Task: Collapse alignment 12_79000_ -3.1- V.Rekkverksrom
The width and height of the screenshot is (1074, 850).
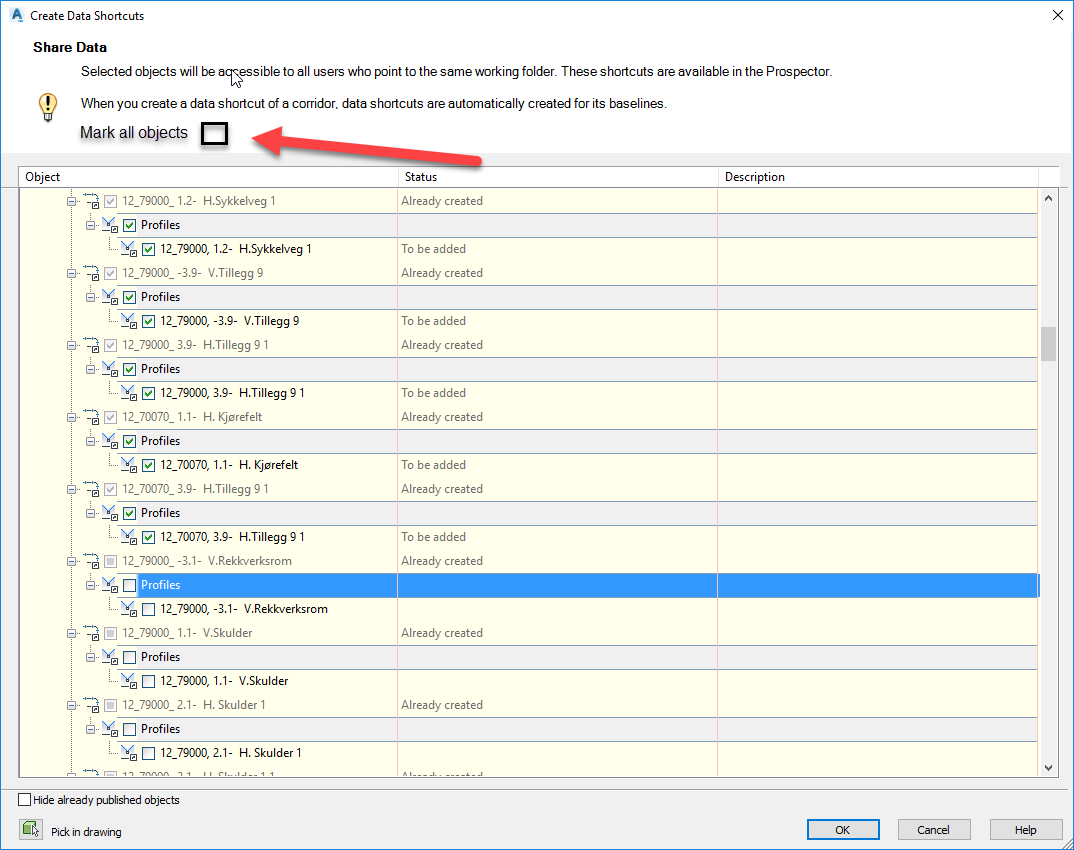Action: click(x=71, y=561)
